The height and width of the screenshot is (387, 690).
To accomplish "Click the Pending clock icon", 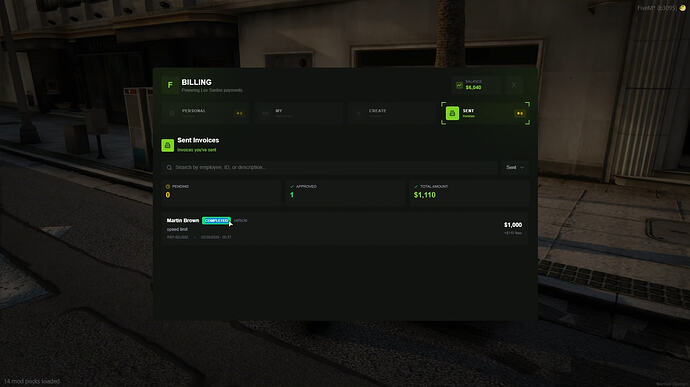I will point(168,187).
